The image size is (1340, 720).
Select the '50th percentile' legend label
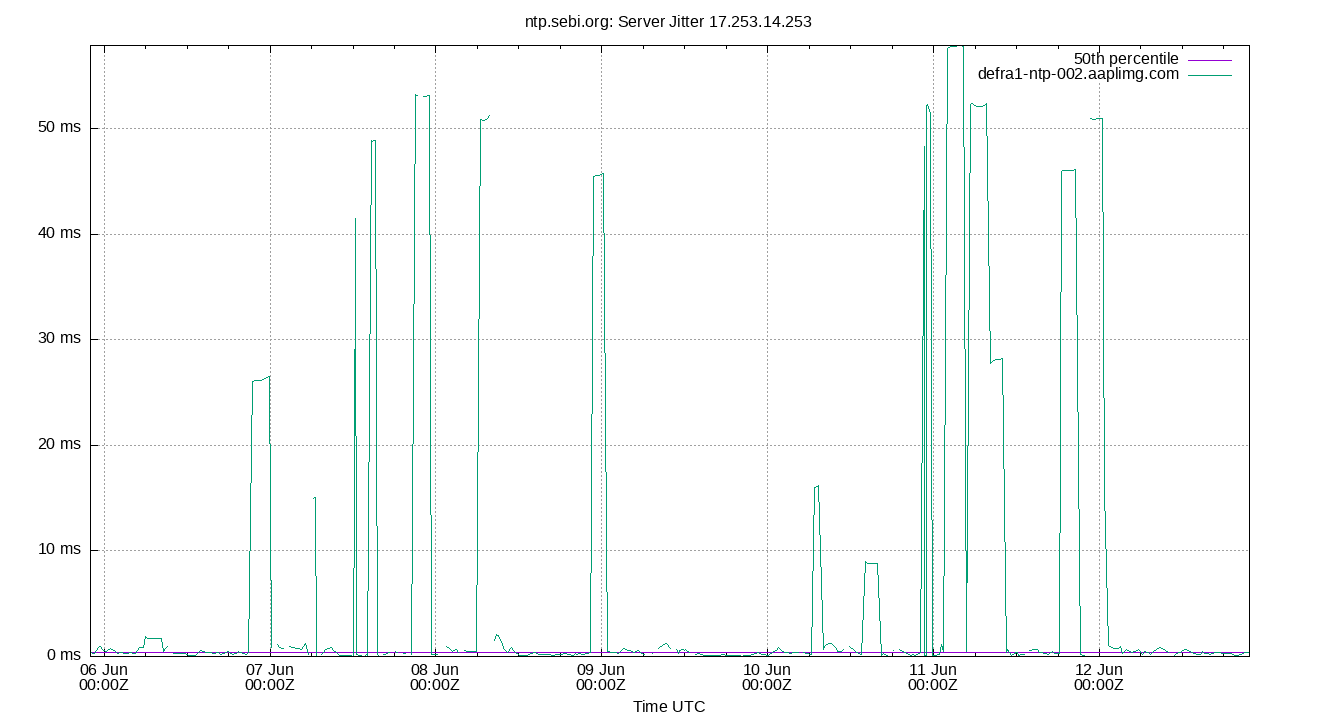point(1126,59)
